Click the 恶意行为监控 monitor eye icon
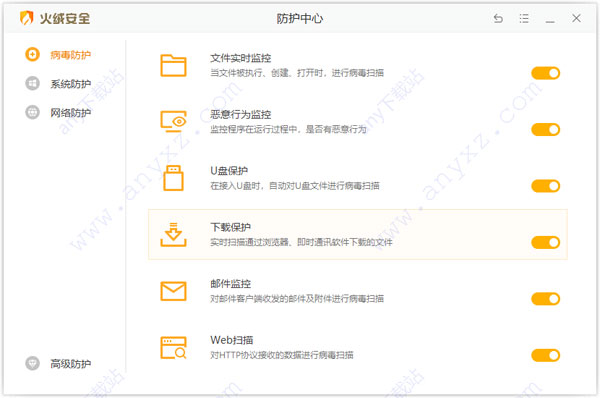 tap(173, 121)
